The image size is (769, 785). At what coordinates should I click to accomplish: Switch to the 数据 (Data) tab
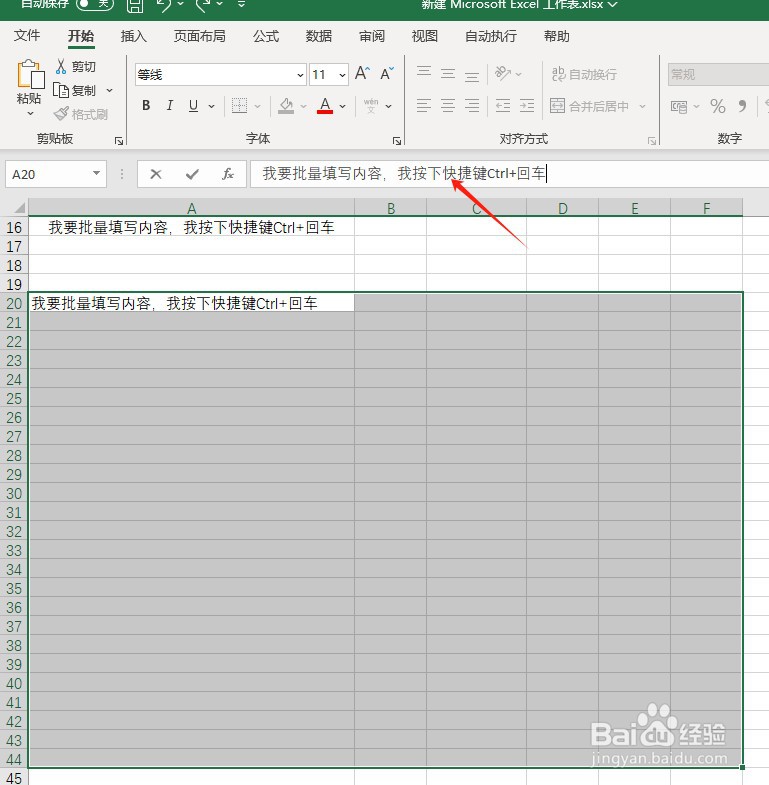point(319,36)
